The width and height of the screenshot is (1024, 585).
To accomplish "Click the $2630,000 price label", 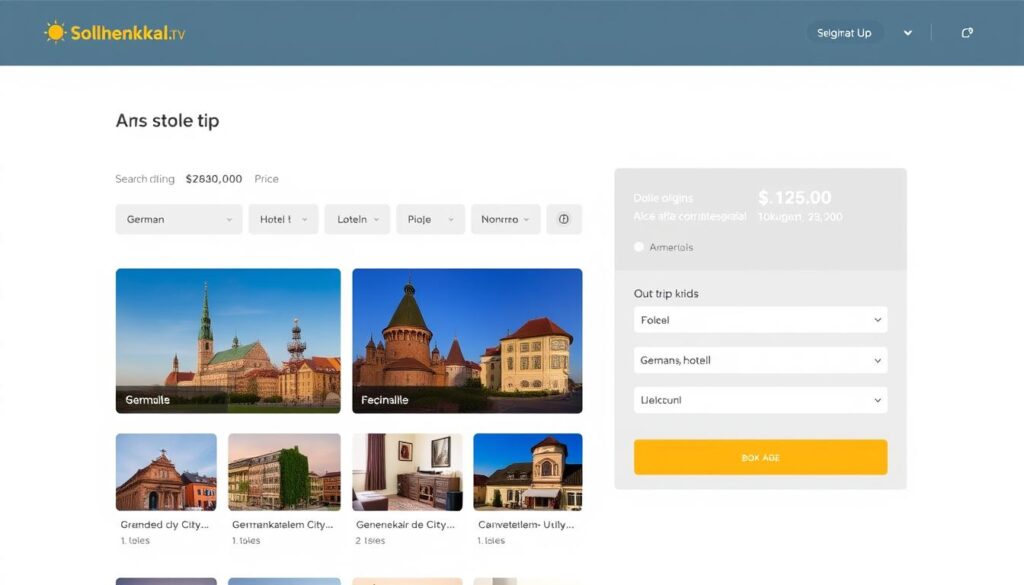I will [x=213, y=178].
